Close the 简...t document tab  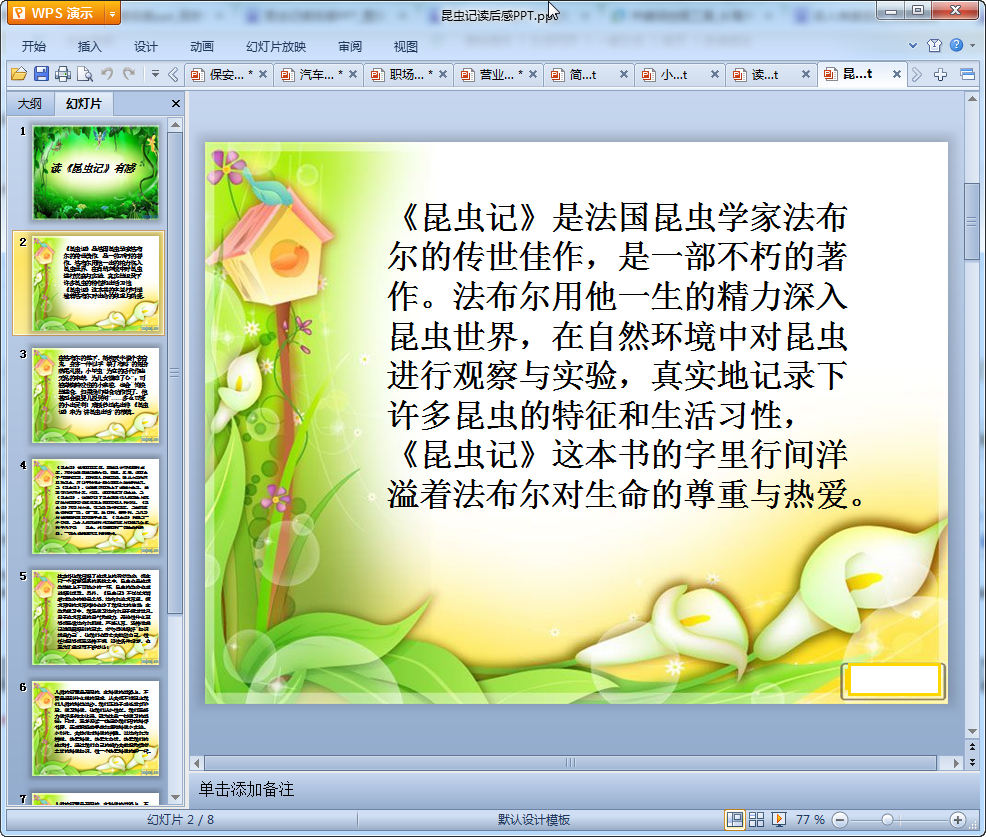coord(624,74)
